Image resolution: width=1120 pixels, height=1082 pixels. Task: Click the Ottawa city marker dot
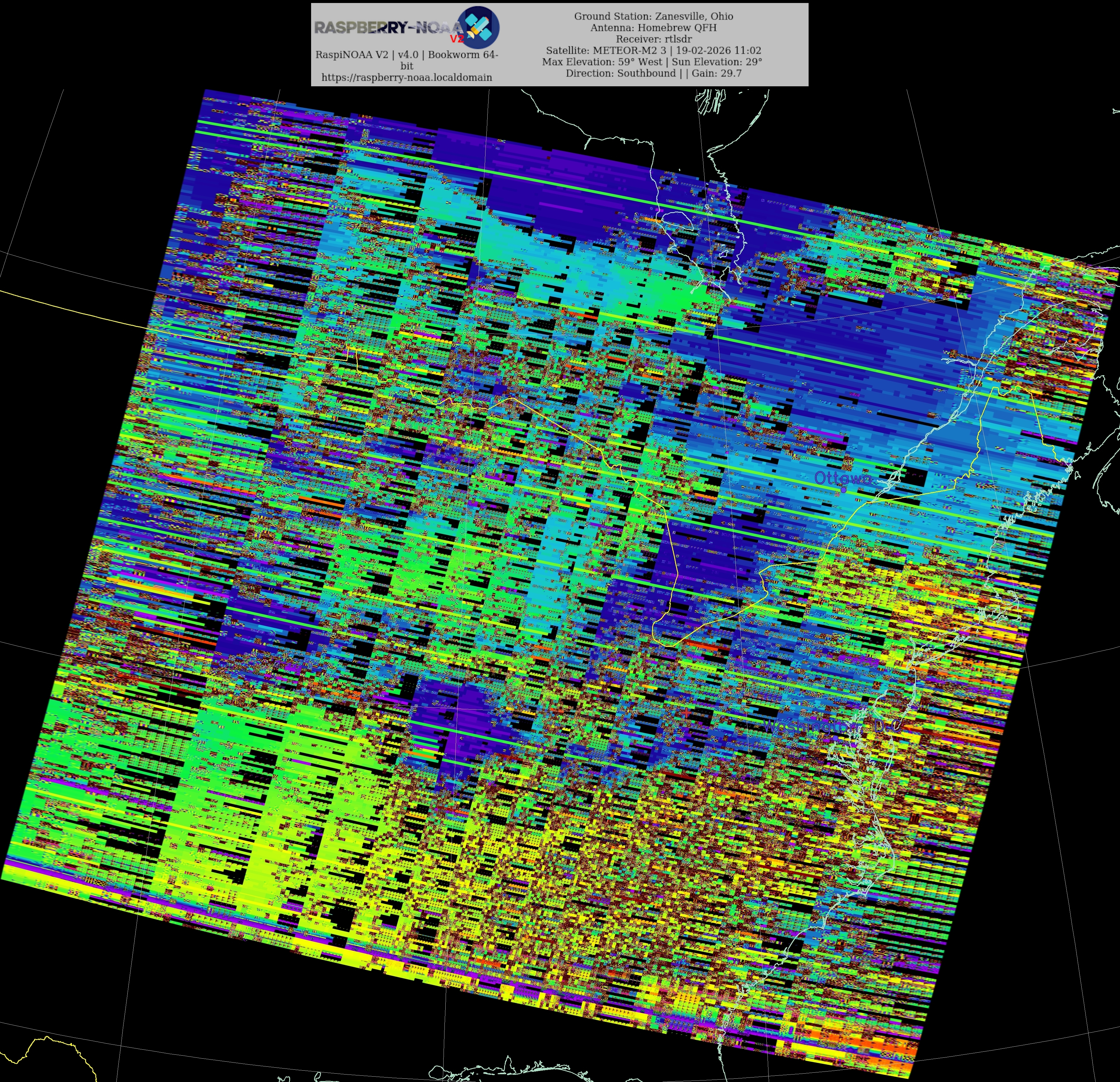(x=843, y=490)
